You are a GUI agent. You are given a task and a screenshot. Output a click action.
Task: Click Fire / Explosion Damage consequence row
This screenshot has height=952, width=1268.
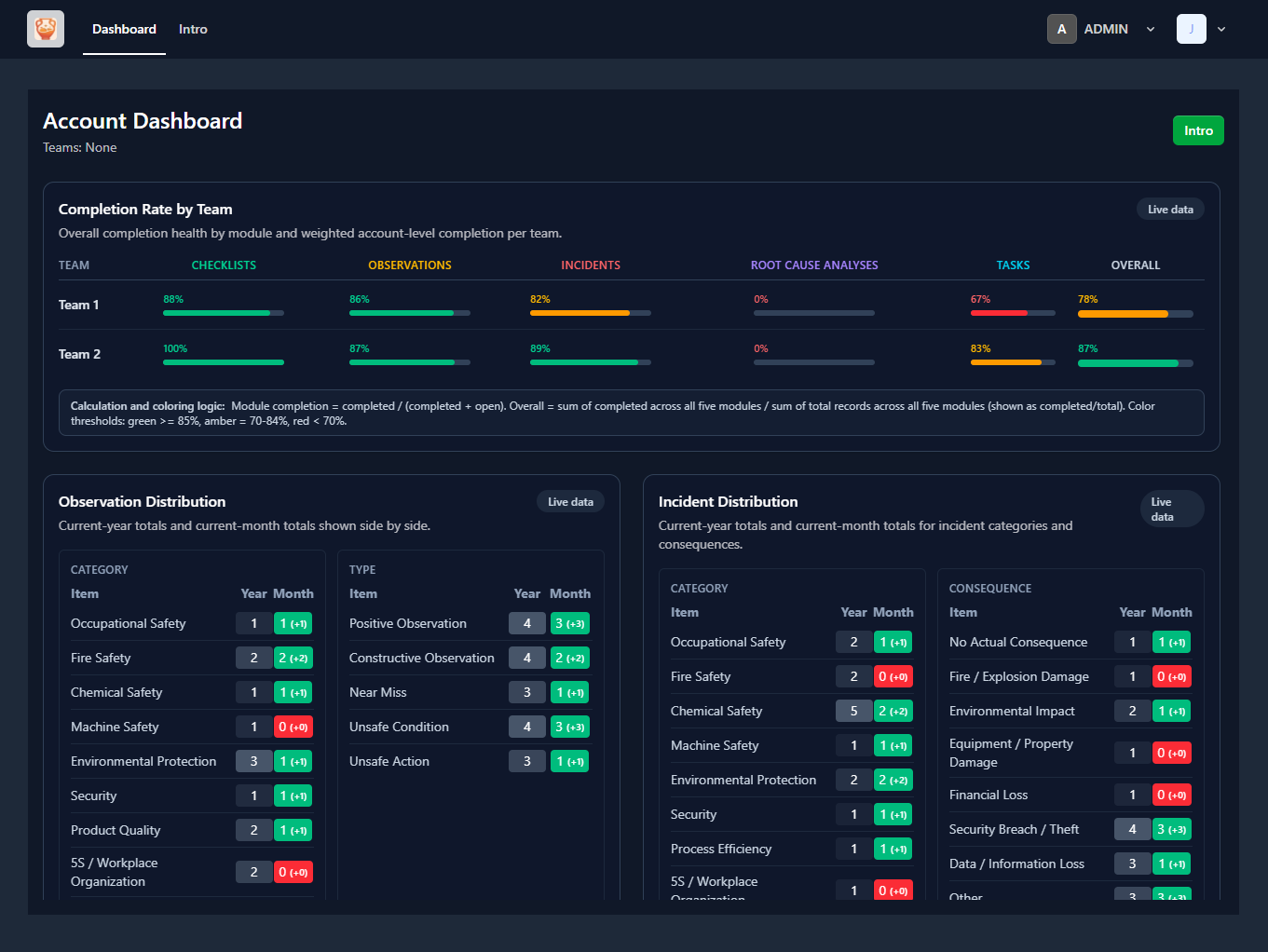pyautogui.click(x=1070, y=676)
